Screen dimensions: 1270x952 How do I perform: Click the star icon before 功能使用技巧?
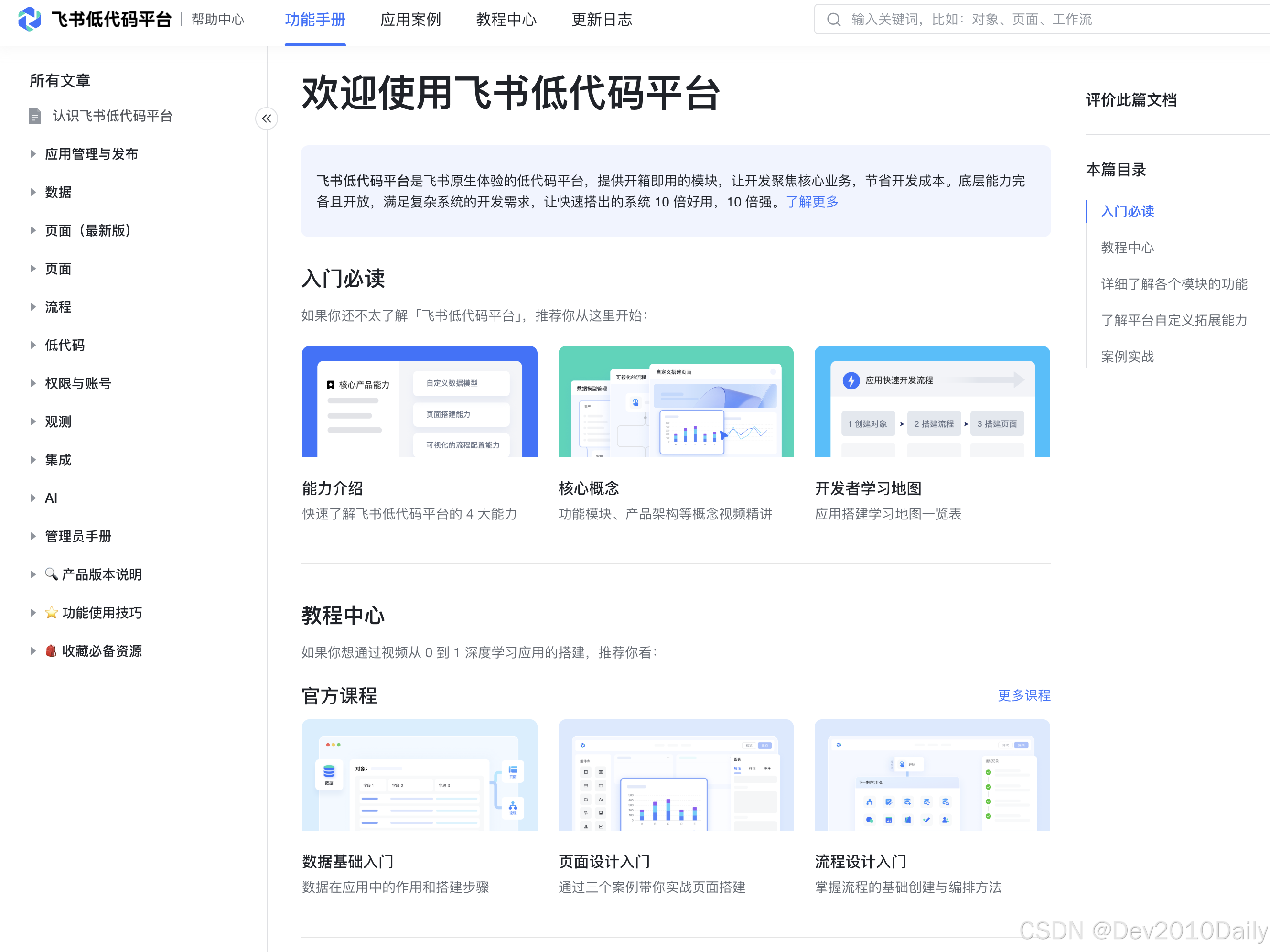(x=51, y=612)
